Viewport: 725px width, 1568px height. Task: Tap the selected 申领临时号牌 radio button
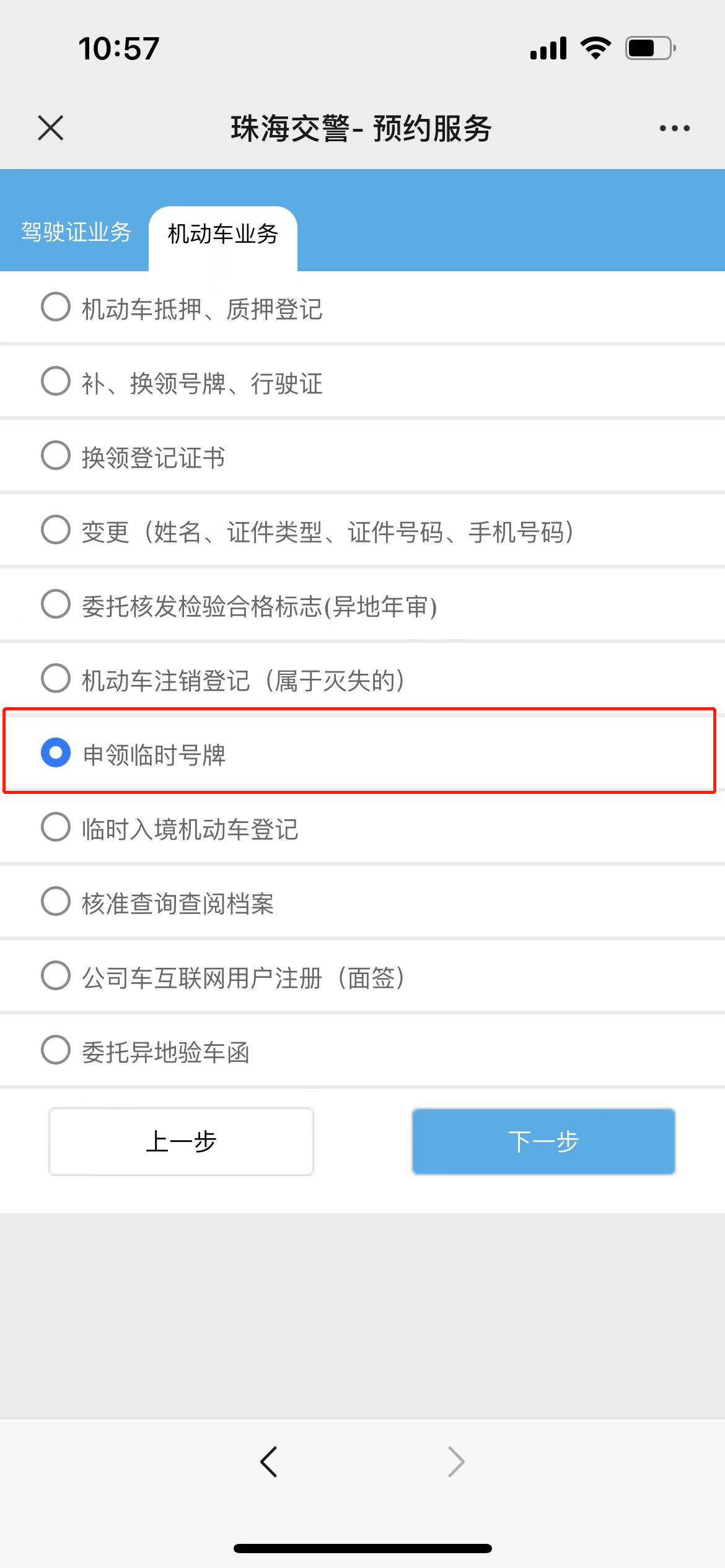[56, 753]
